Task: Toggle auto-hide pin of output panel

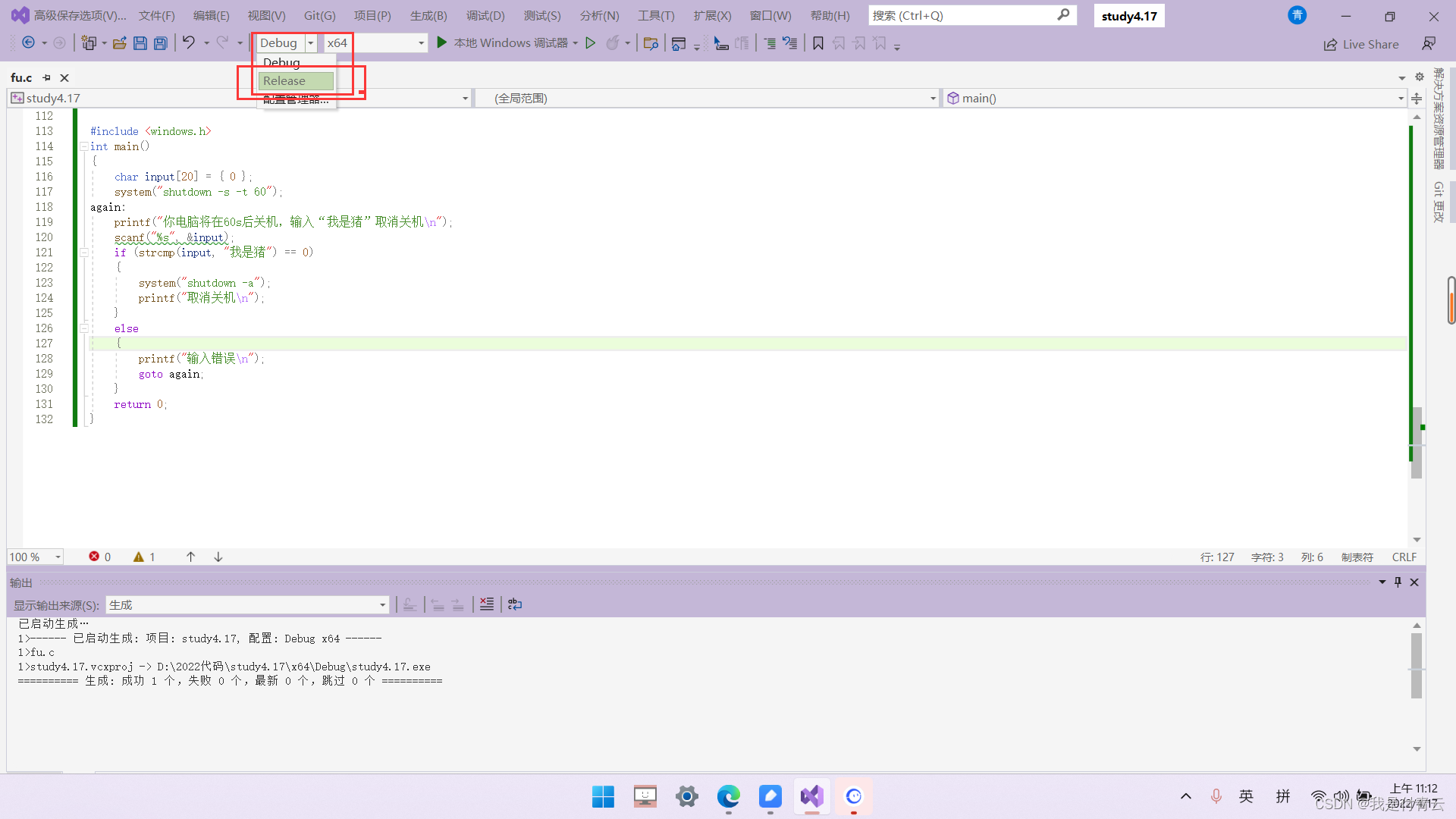Action: pos(1398,582)
